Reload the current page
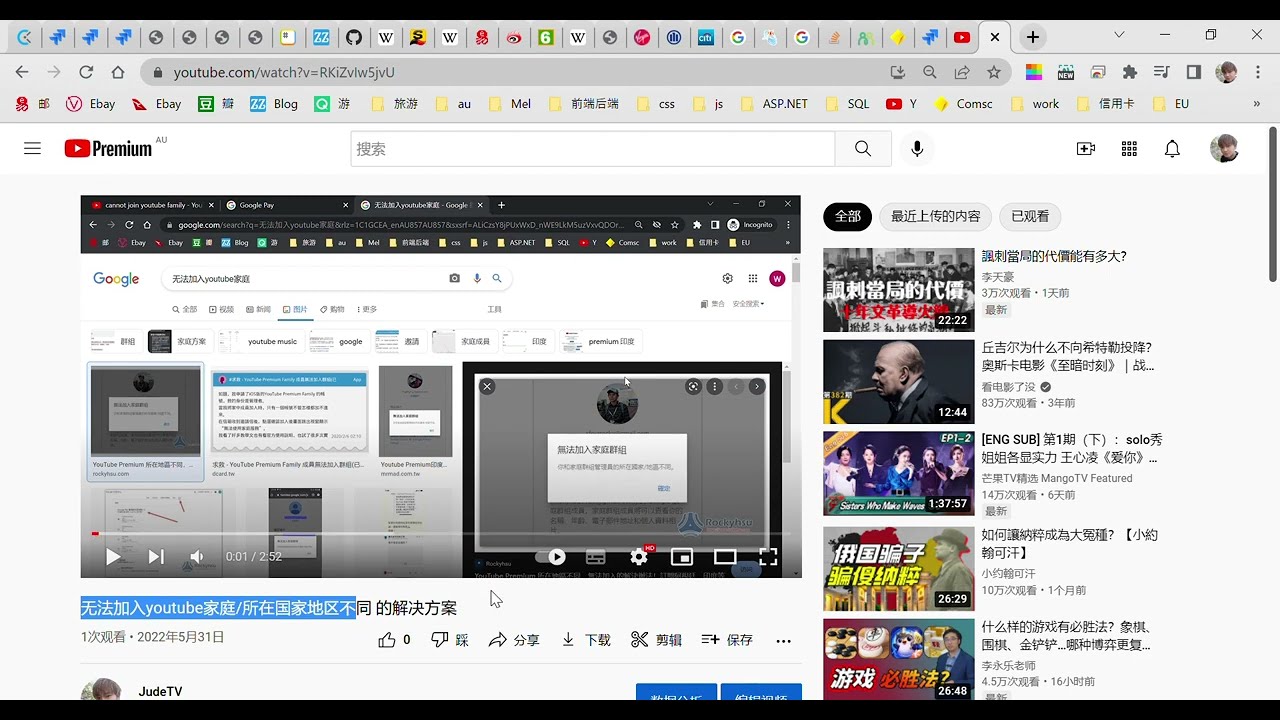1280x720 pixels. (86, 72)
